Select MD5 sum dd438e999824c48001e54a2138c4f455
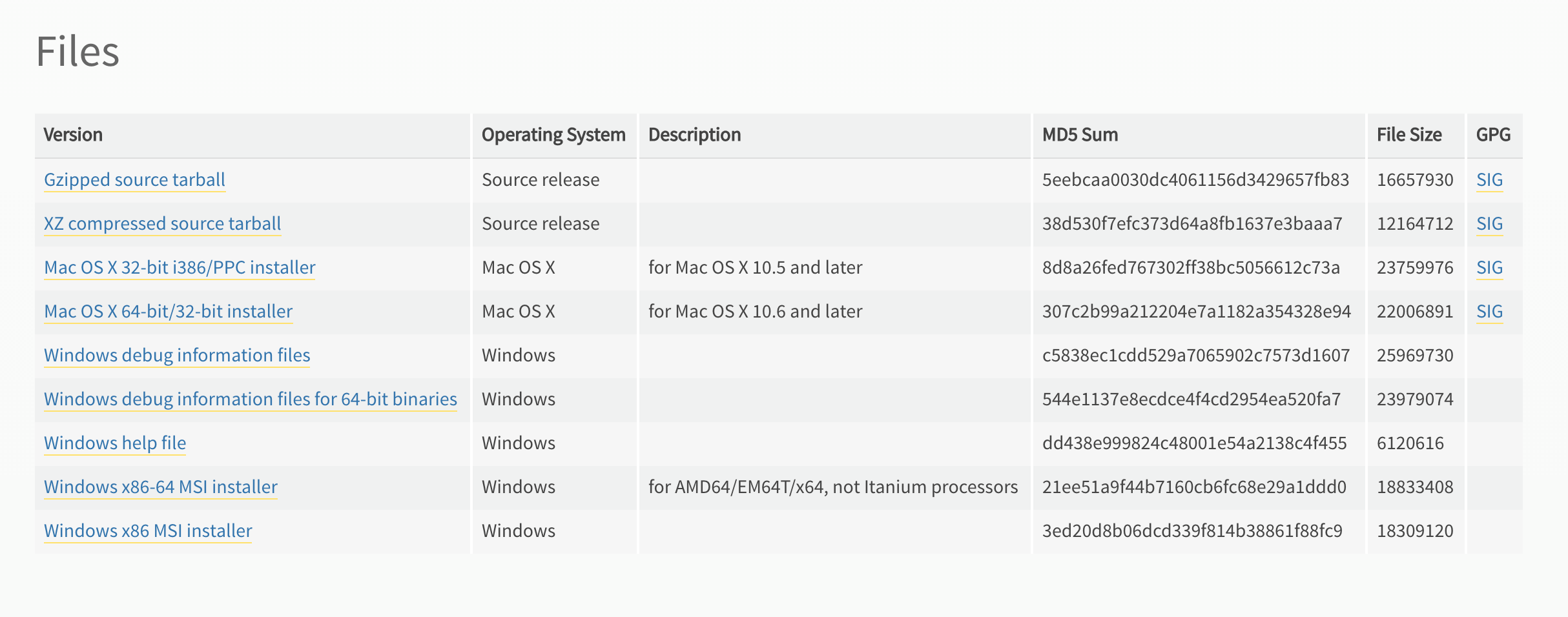The height and width of the screenshot is (617, 1568). (1194, 443)
